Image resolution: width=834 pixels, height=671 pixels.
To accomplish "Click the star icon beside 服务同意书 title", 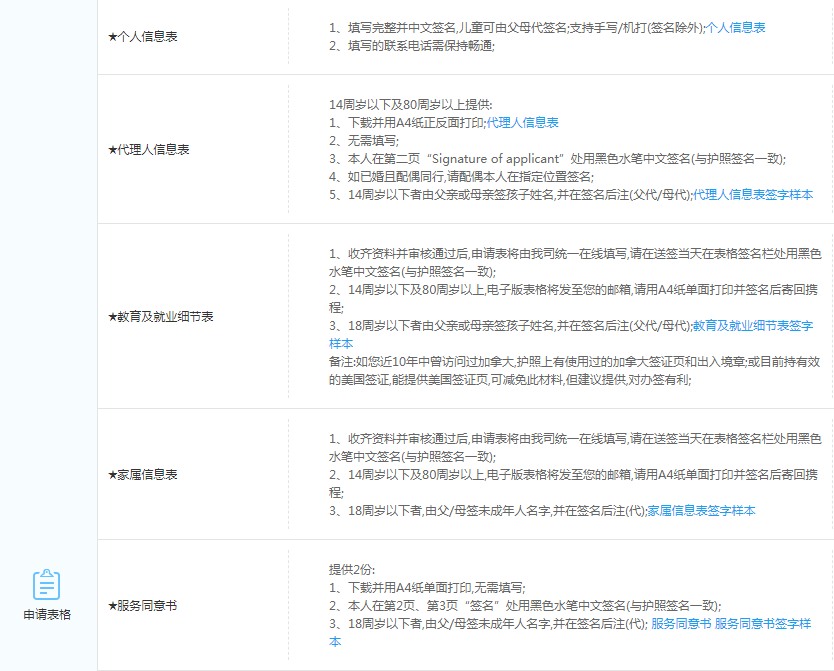I will point(112,605).
